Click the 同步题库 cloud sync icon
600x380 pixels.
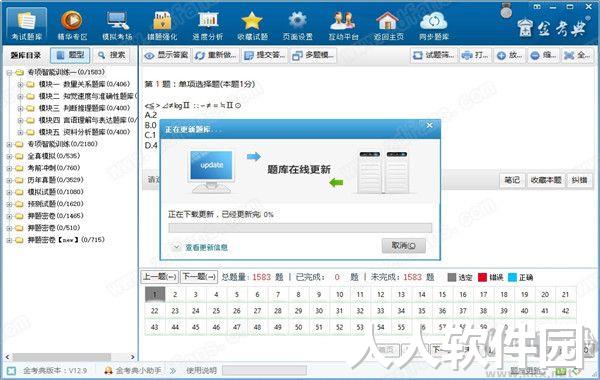pyautogui.click(x=434, y=25)
